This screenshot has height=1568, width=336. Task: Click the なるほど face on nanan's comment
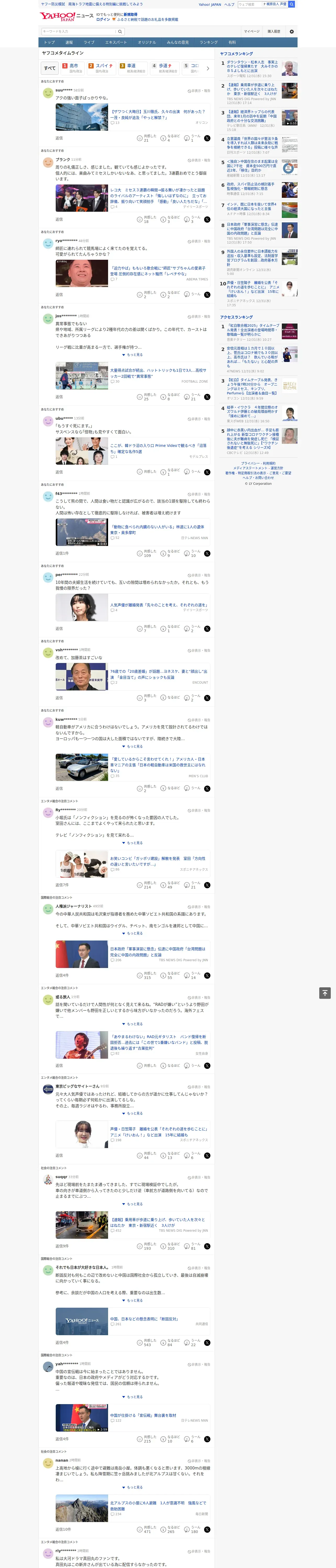click(164, 1529)
